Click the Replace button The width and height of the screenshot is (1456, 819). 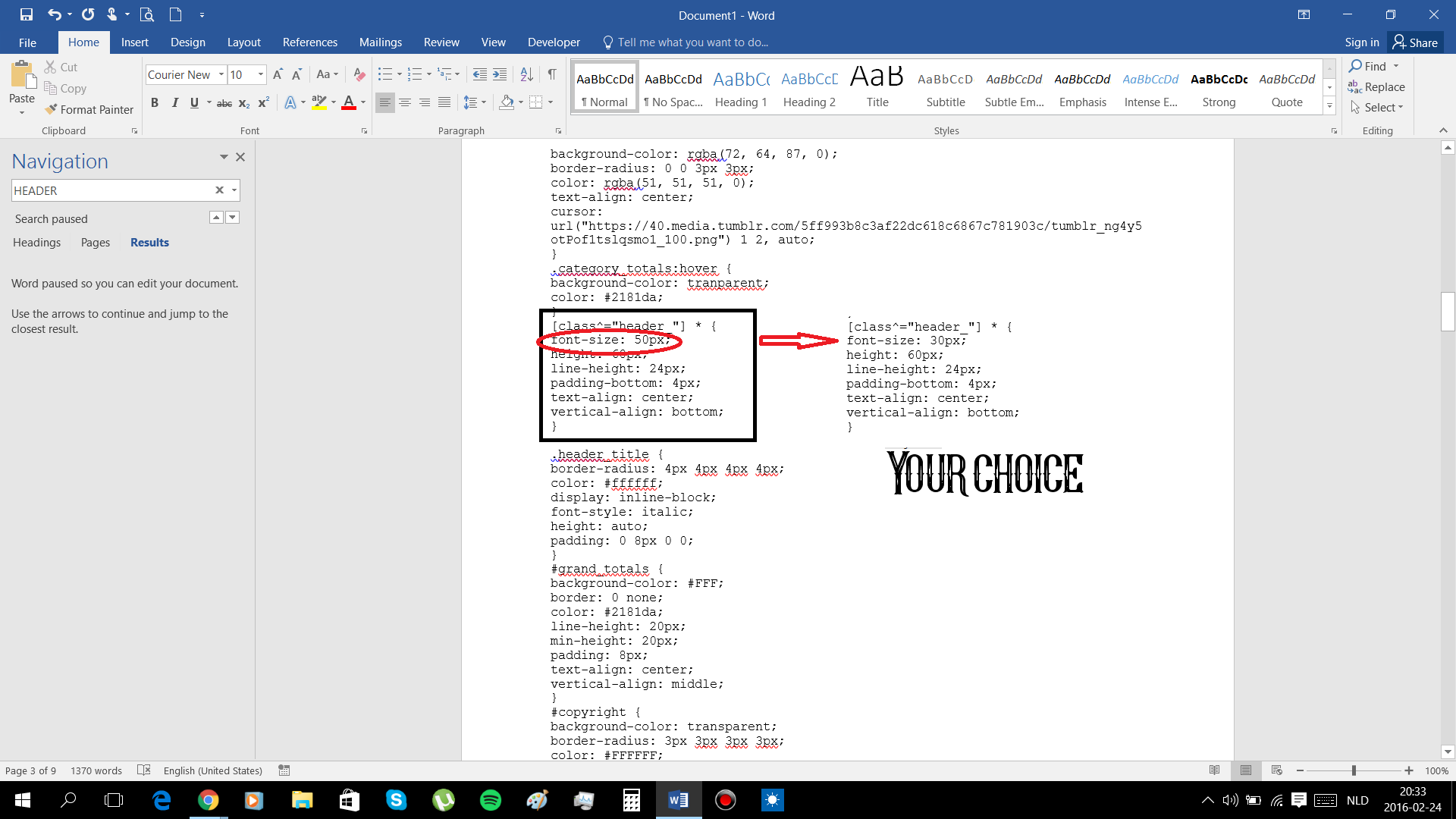(x=1376, y=87)
